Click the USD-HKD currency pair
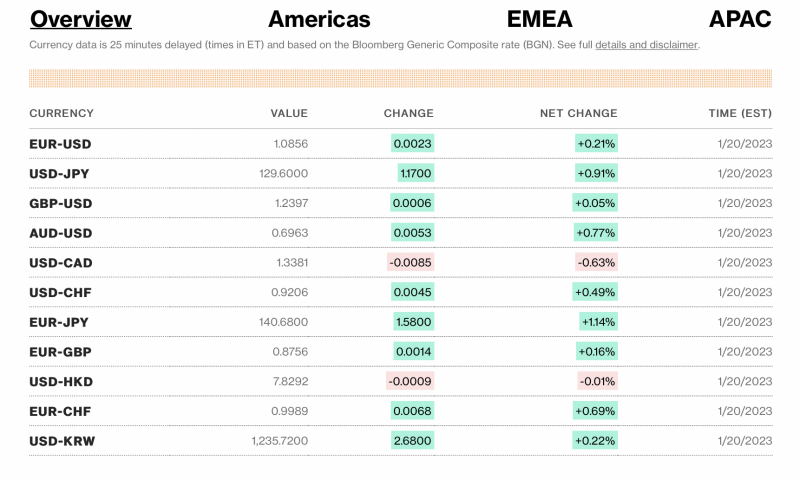800x479 pixels. pos(60,381)
